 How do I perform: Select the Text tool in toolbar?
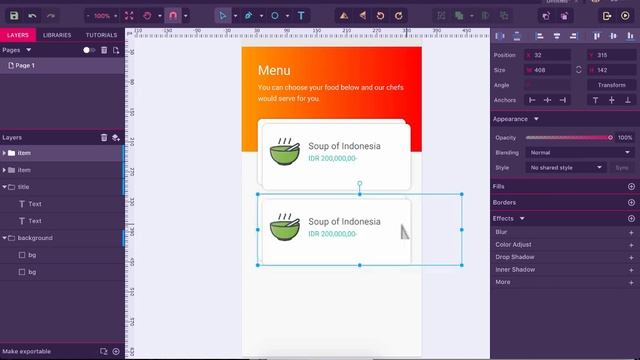(x=301, y=16)
